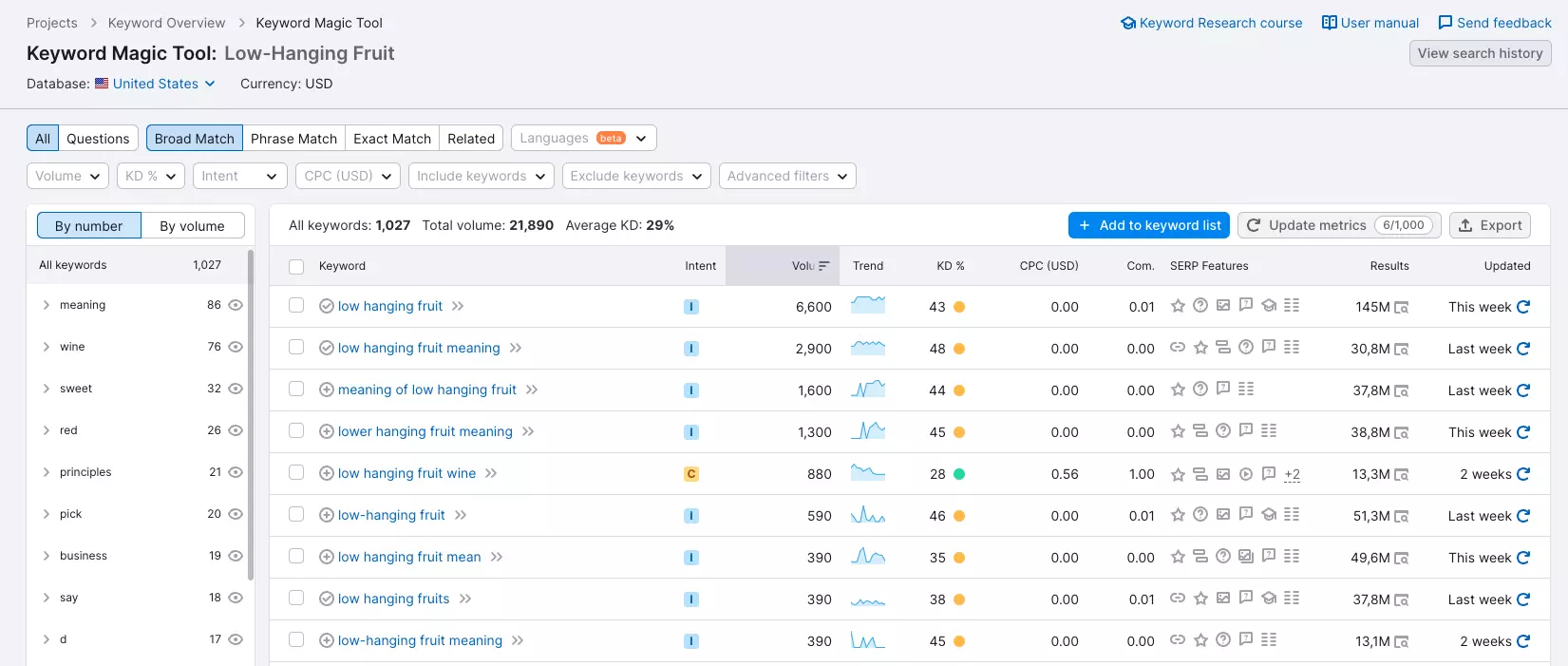The image size is (1568, 666).
Task: Expand +2 more SERP features
Action: (x=1292, y=474)
